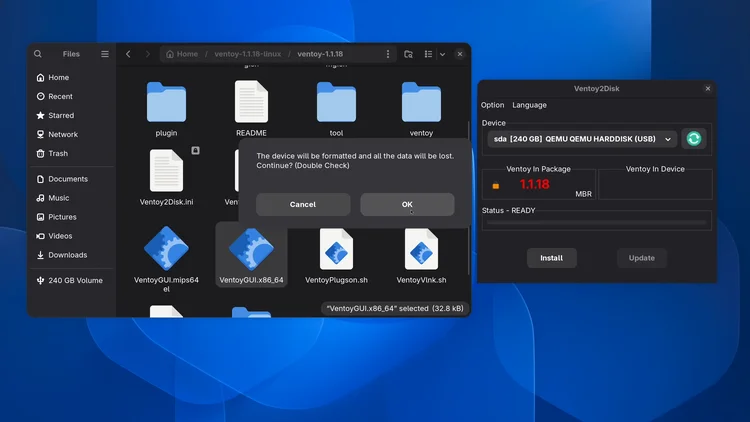Open Pictures in Files sidebar
Image resolution: width=750 pixels, height=422 pixels.
[x=72, y=217]
